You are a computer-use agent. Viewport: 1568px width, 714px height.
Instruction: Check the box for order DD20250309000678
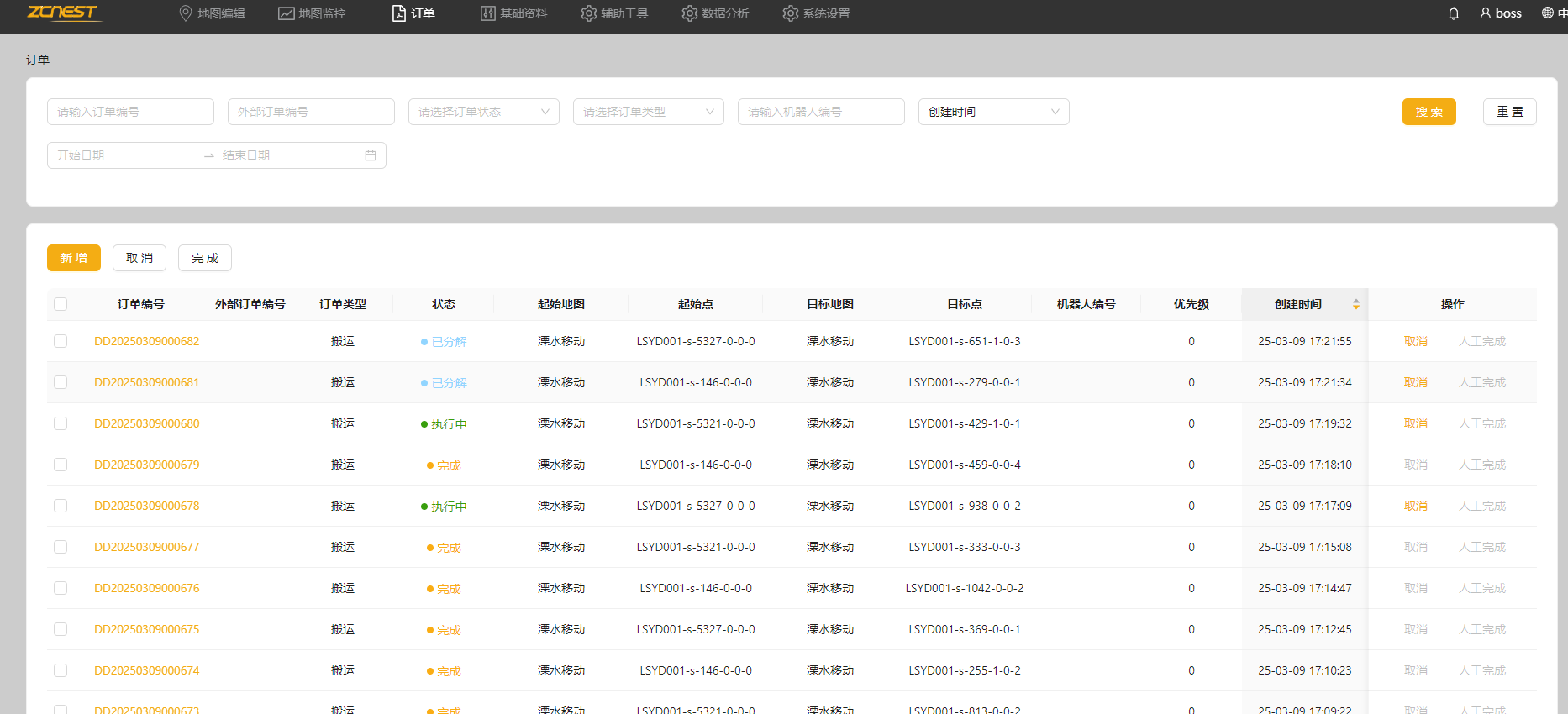point(61,506)
